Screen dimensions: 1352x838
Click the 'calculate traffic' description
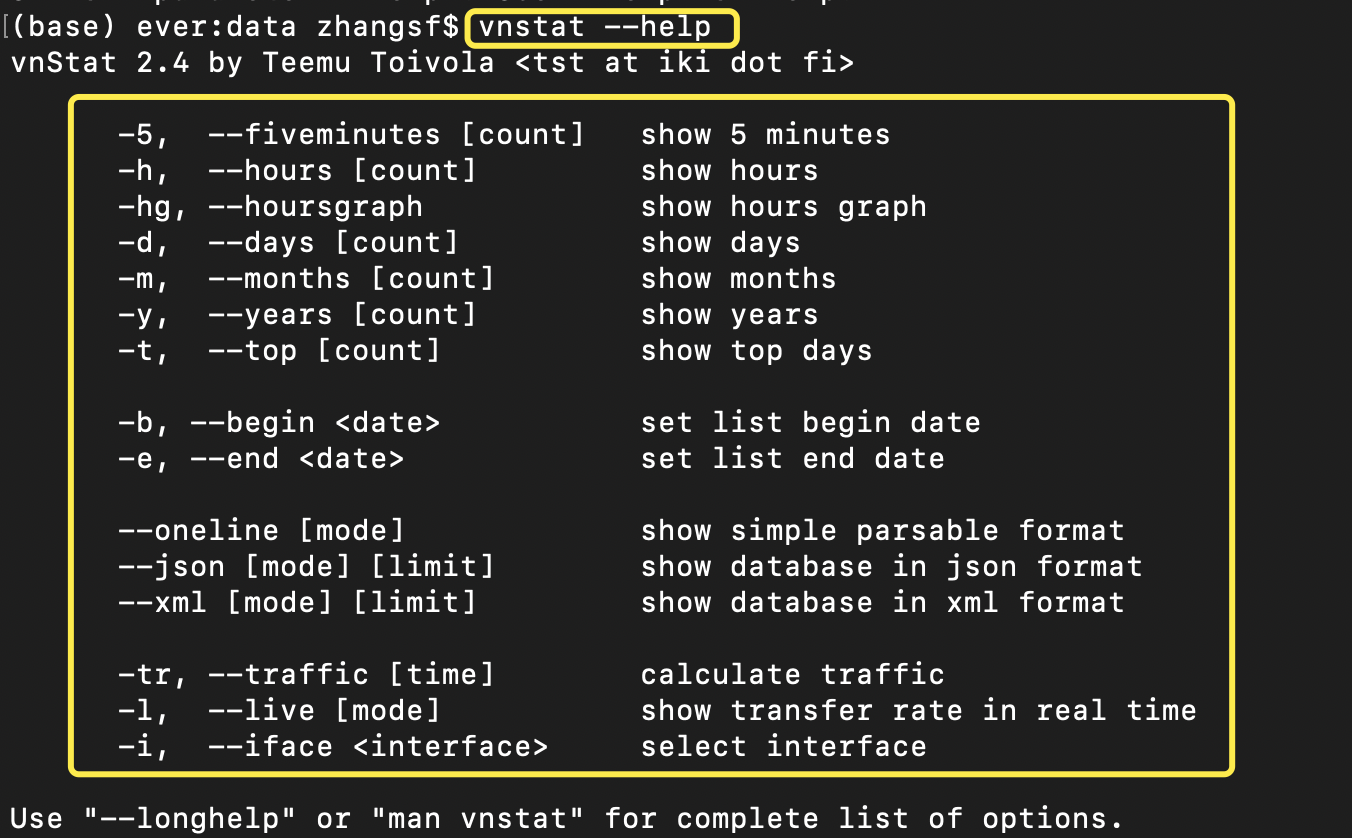coord(793,675)
